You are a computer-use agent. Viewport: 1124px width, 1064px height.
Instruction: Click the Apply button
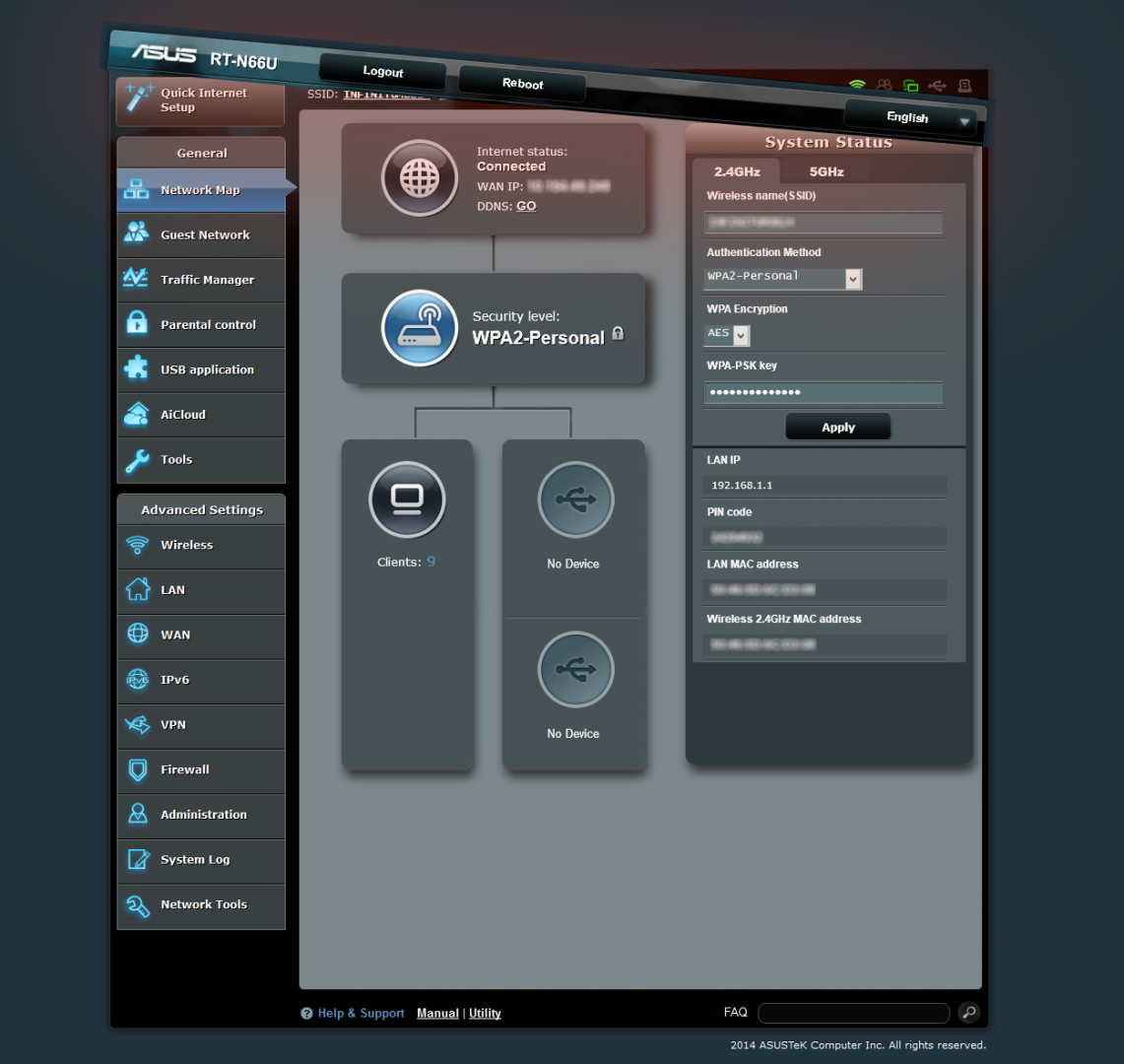[x=837, y=428]
